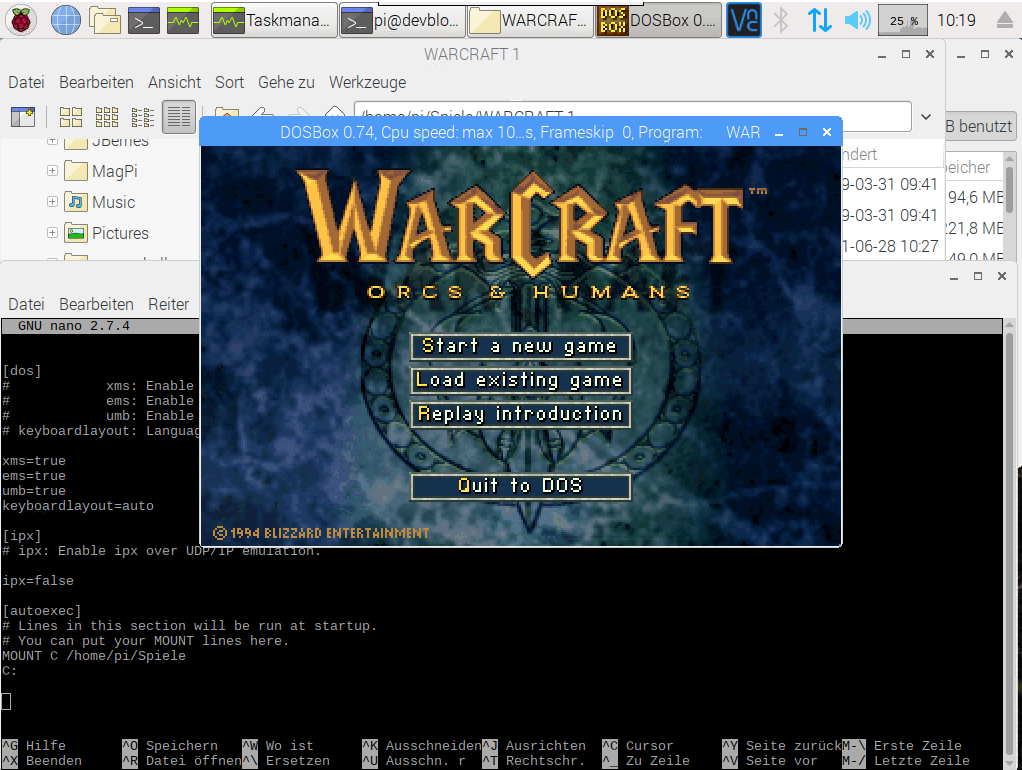Click the Bluetooth tray icon
Screen dimensions: 1022x770
[x=781, y=20]
